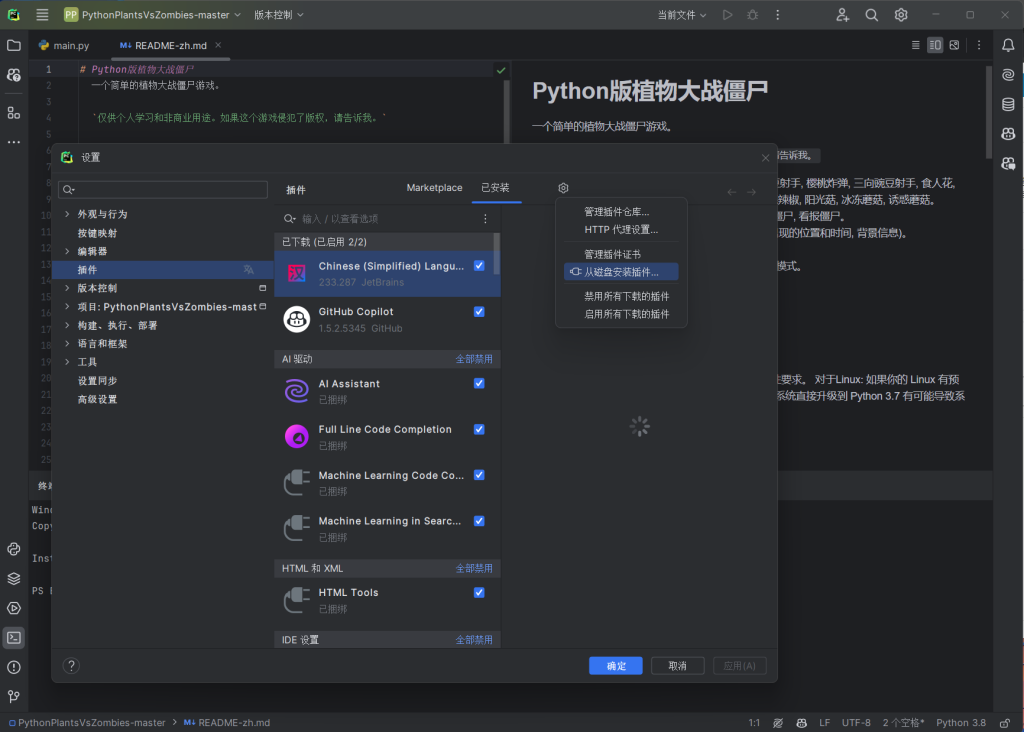Open the Git tool window icon
The width and height of the screenshot is (1024, 732).
(14, 696)
